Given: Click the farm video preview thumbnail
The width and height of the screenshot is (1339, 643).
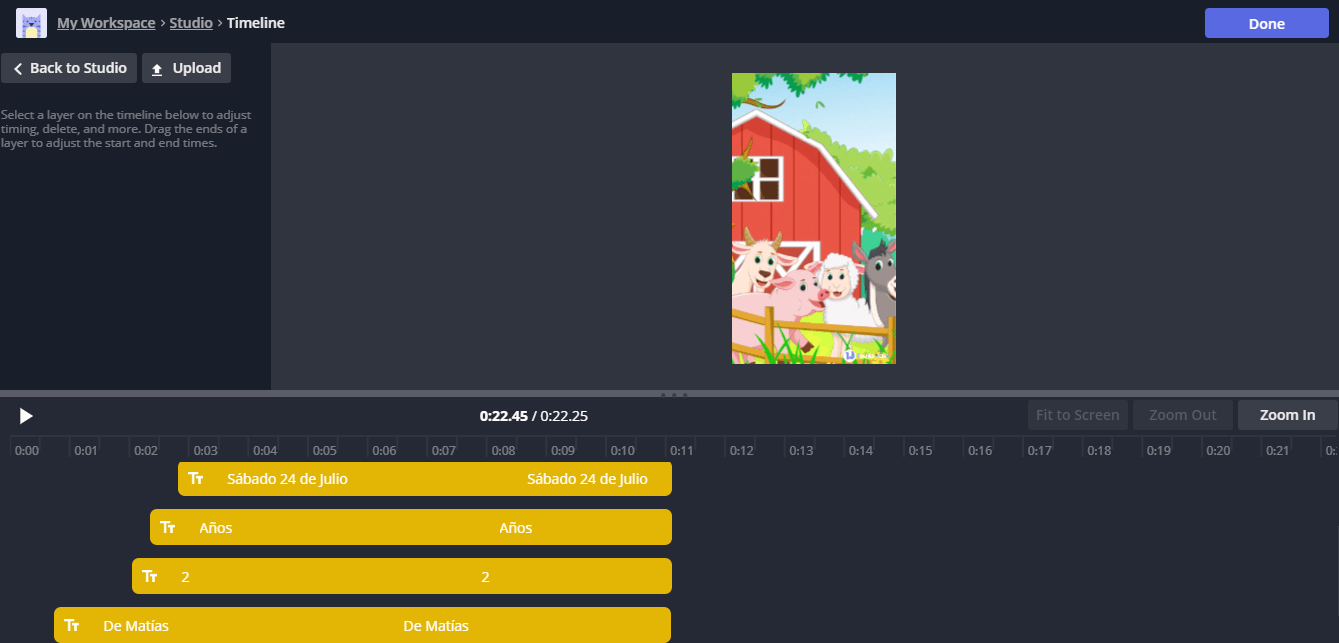Looking at the screenshot, I should coord(814,218).
